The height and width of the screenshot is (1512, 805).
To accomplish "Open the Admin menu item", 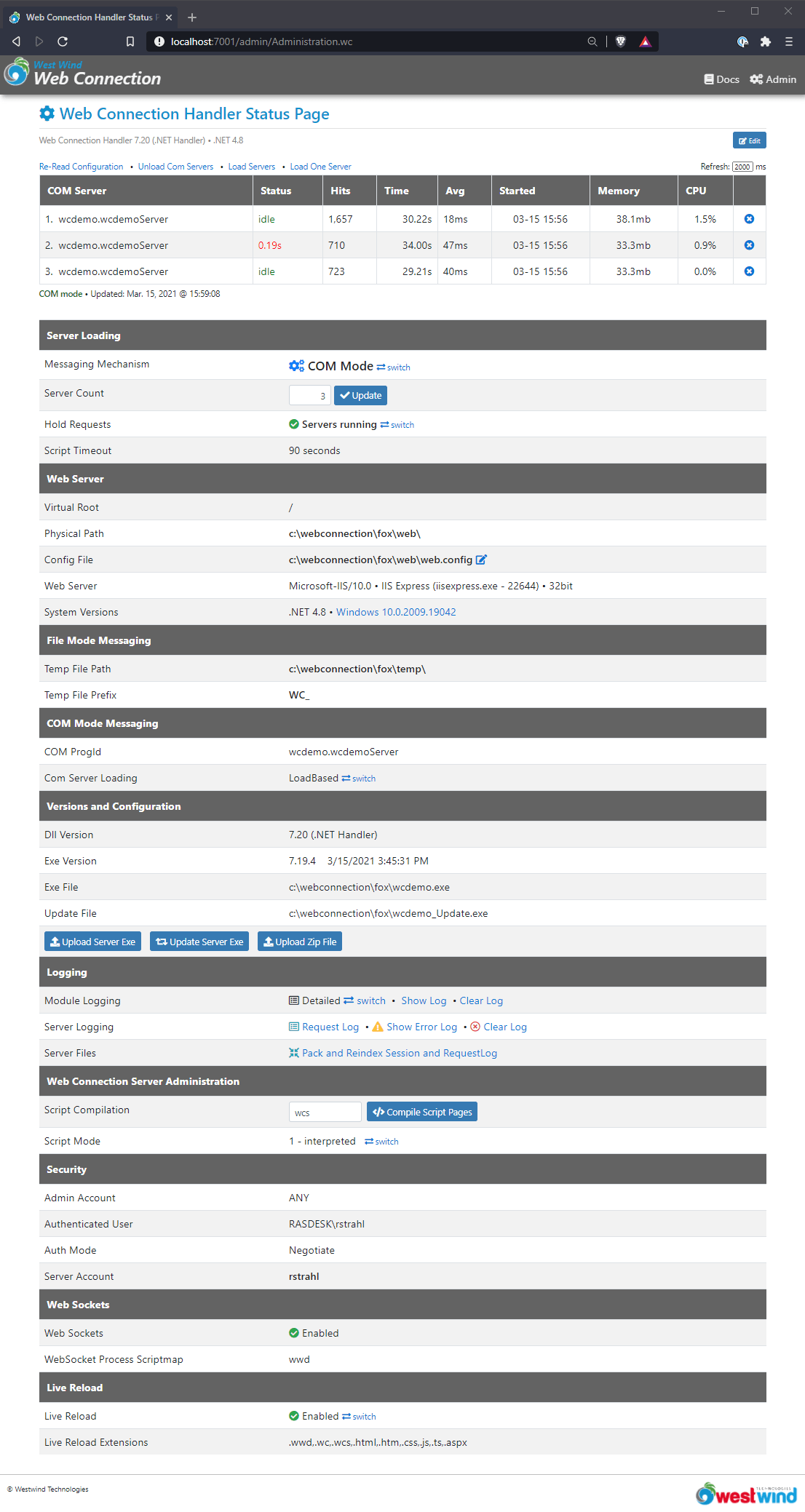I will (x=773, y=79).
